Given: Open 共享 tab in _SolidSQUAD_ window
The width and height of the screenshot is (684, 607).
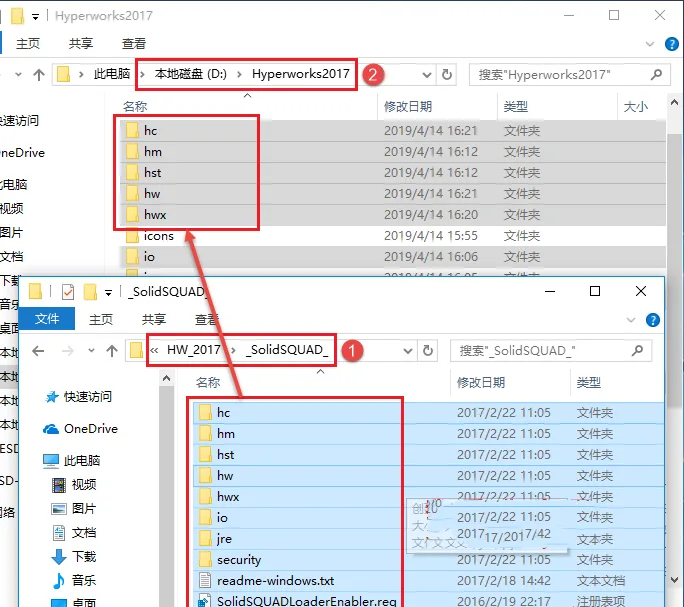Looking at the screenshot, I should [x=154, y=319].
